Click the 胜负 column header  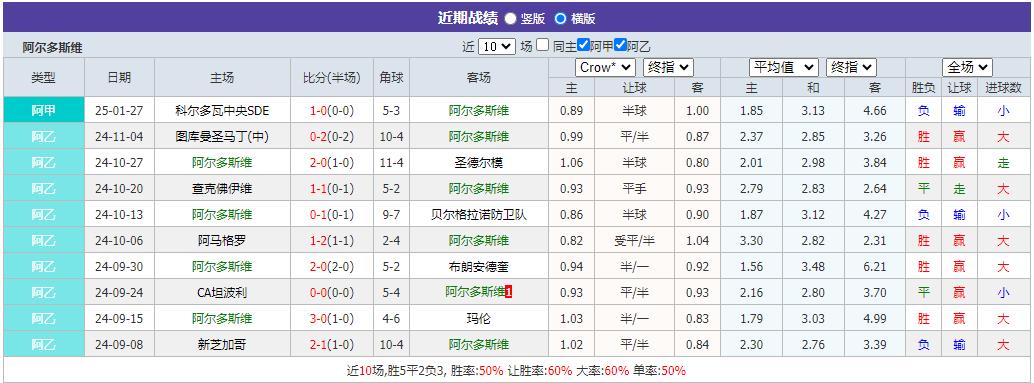(x=923, y=88)
